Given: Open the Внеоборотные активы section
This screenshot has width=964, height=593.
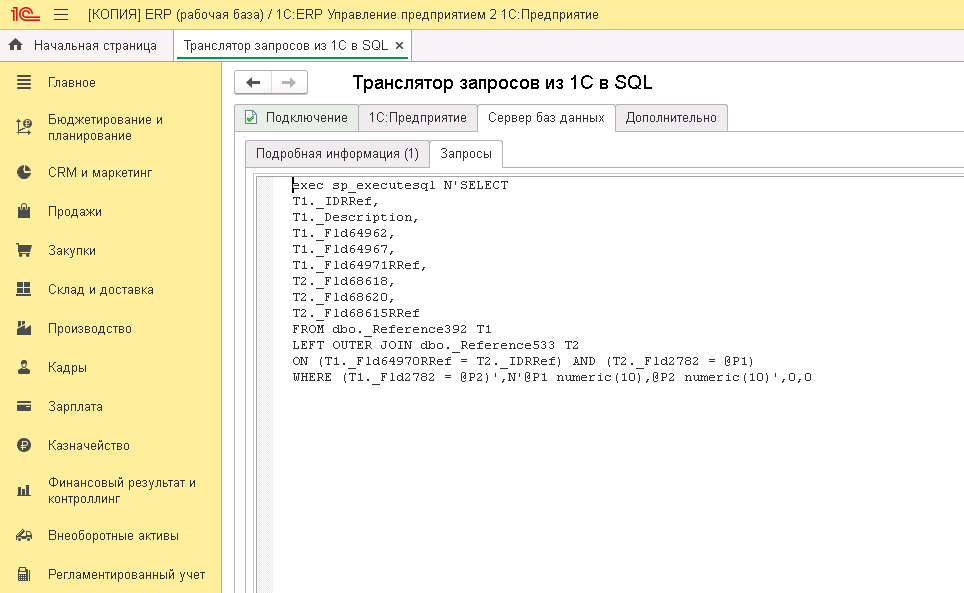Looking at the screenshot, I should [x=113, y=536].
